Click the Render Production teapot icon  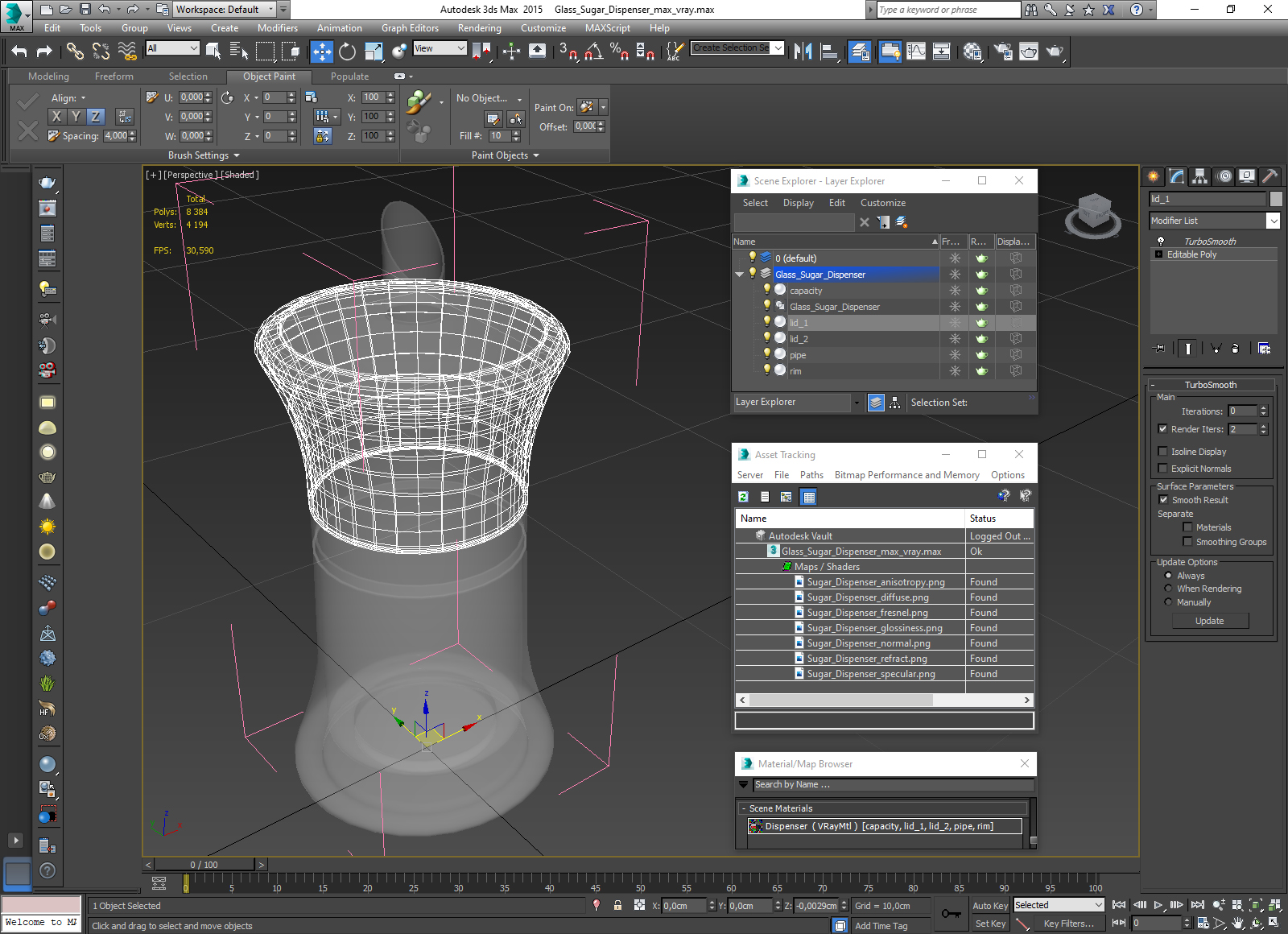[1055, 52]
